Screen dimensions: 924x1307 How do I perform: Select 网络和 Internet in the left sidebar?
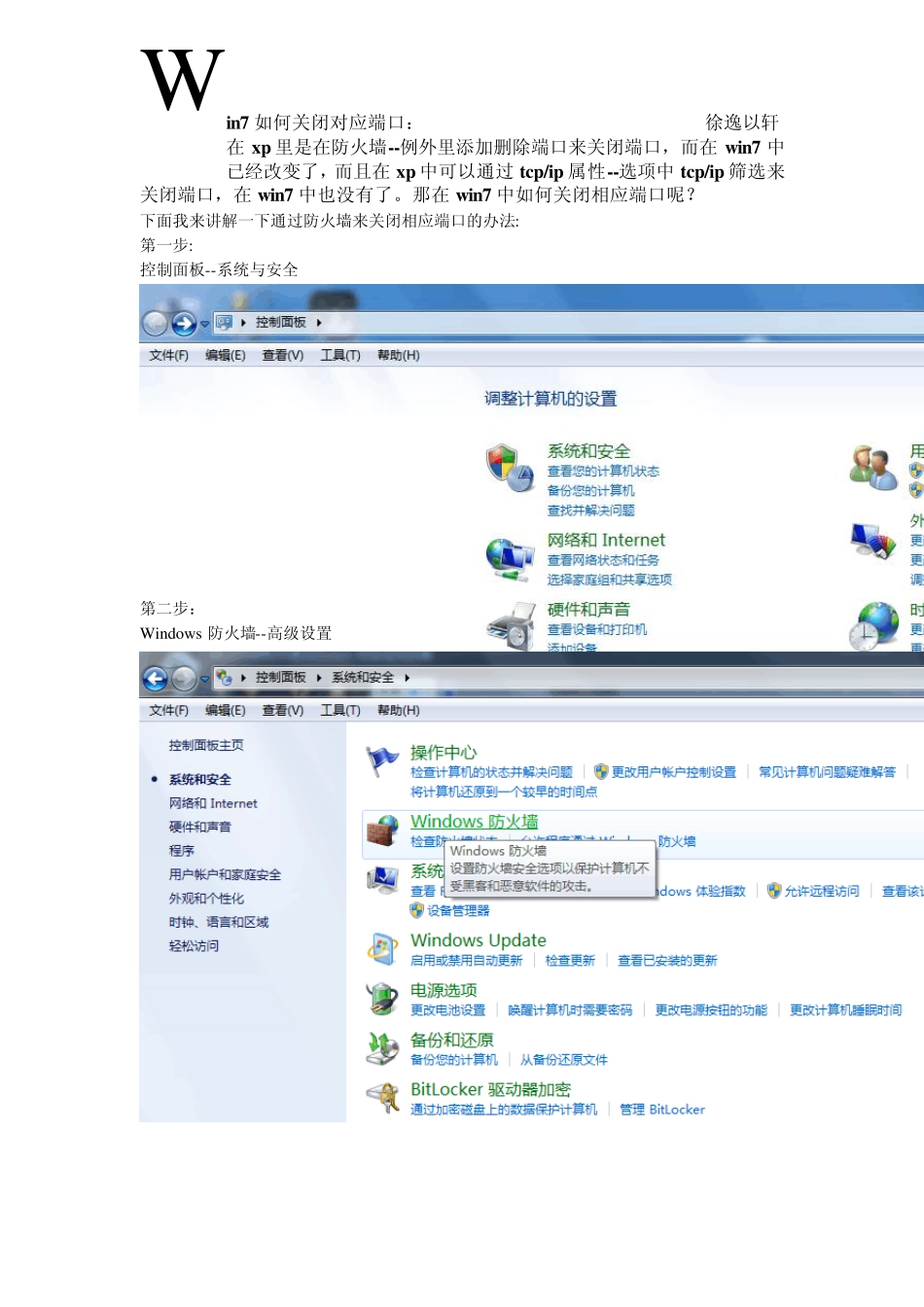click(x=213, y=803)
